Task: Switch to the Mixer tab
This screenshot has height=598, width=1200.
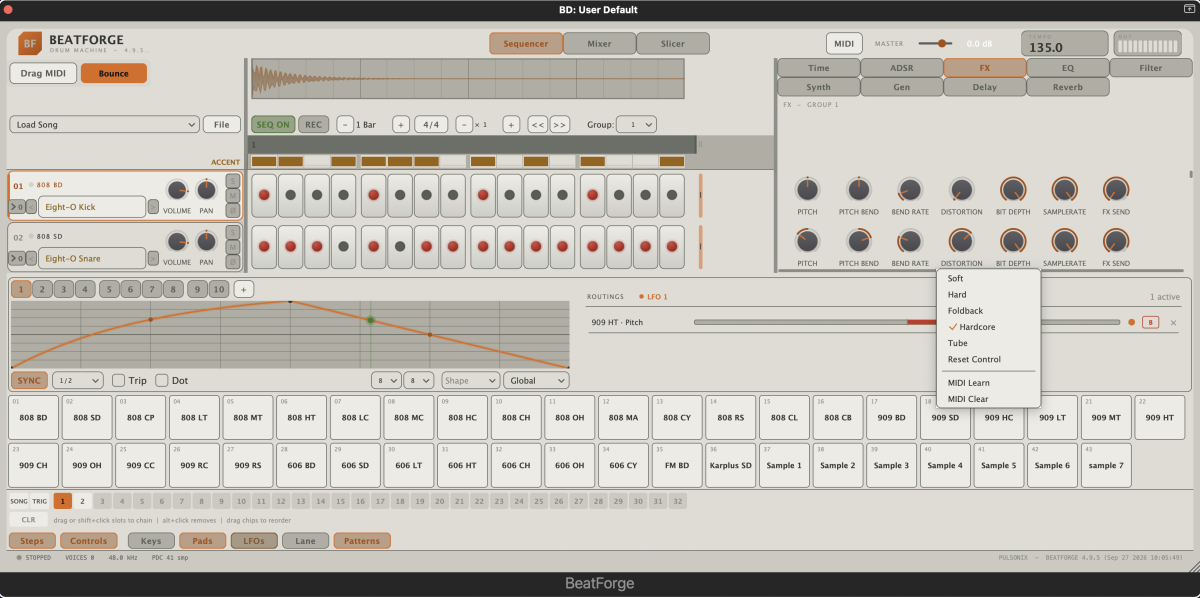Action: (x=599, y=43)
